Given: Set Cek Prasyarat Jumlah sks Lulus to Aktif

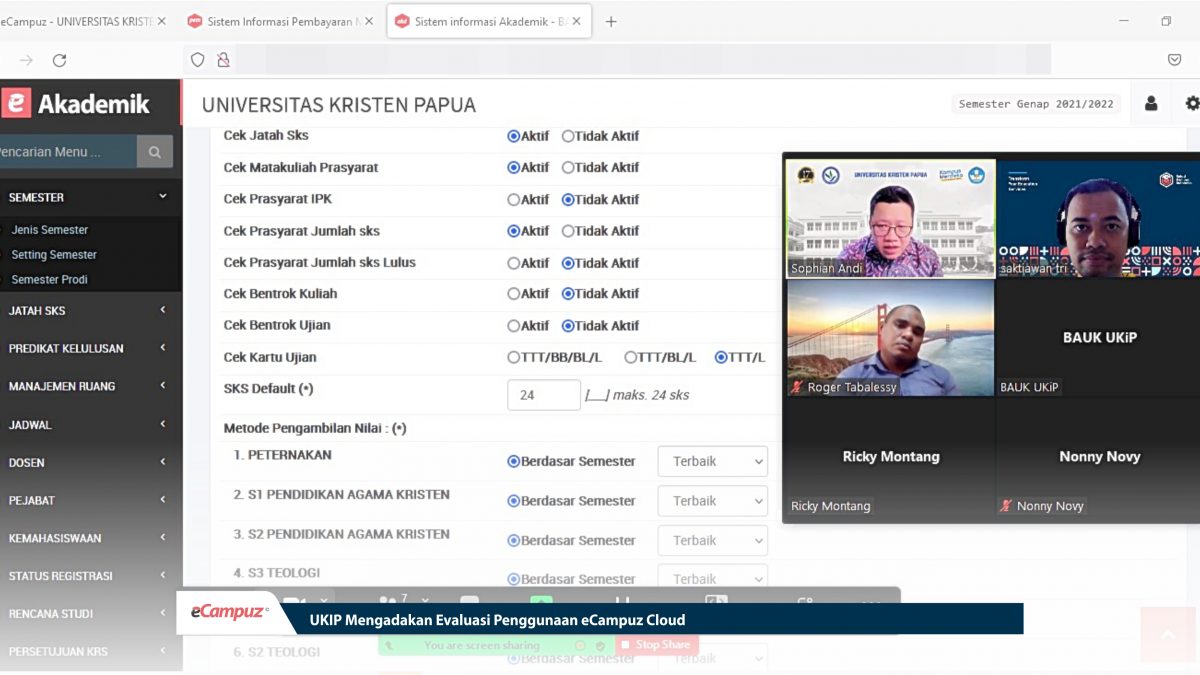Looking at the screenshot, I should [x=514, y=263].
